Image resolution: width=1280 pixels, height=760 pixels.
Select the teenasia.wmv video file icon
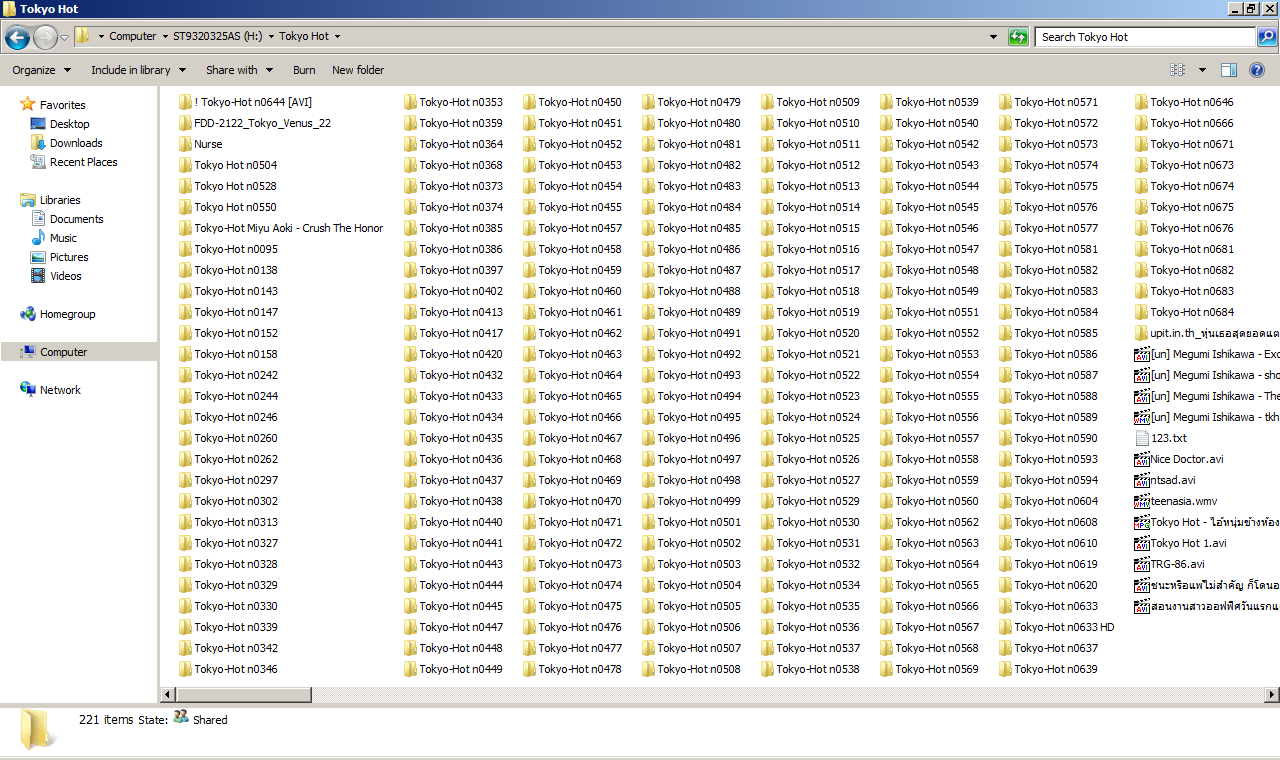coord(1142,501)
